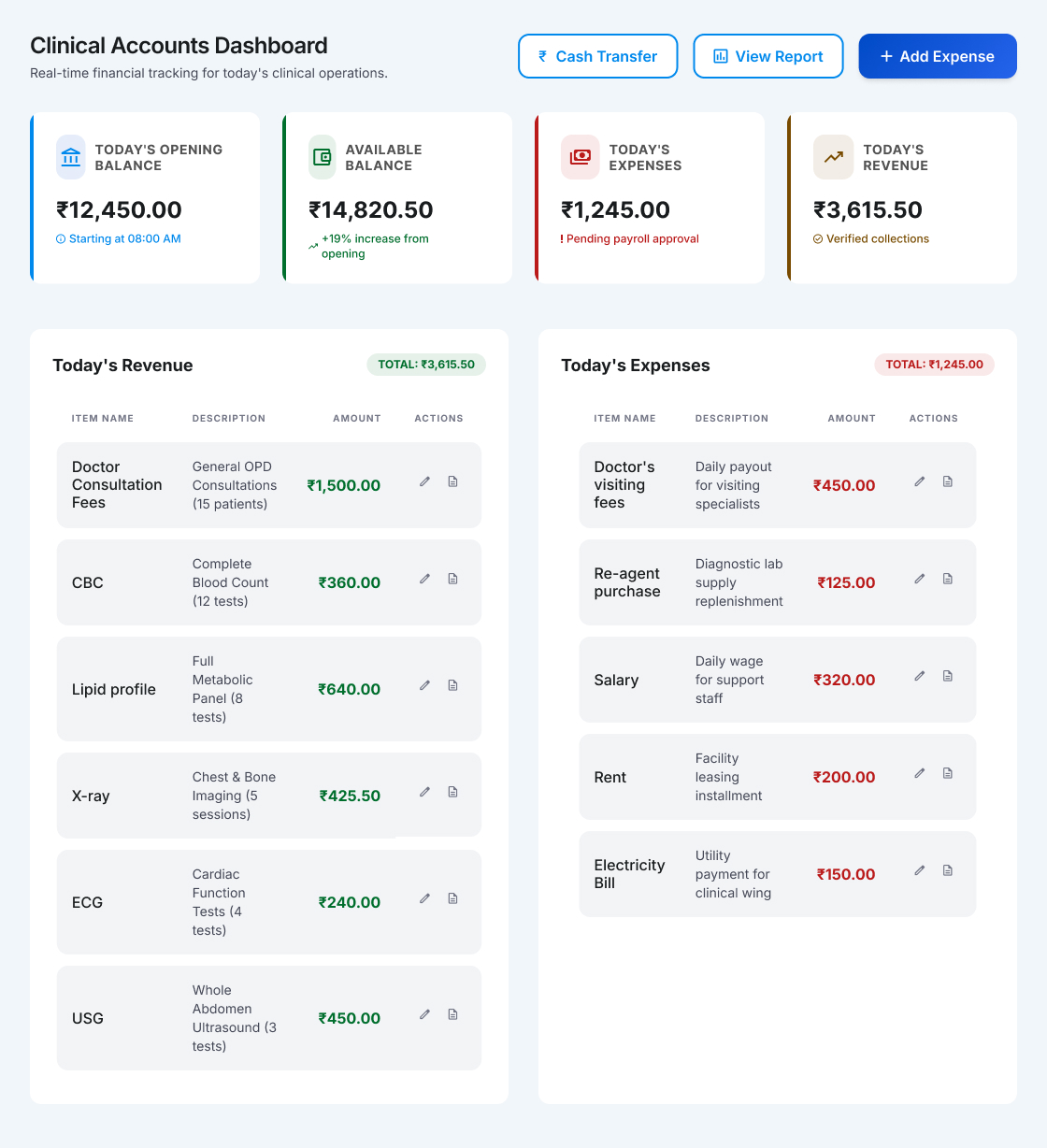Edit the ECG revenue row
The height and width of the screenshot is (1148, 1047).
click(425, 898)
